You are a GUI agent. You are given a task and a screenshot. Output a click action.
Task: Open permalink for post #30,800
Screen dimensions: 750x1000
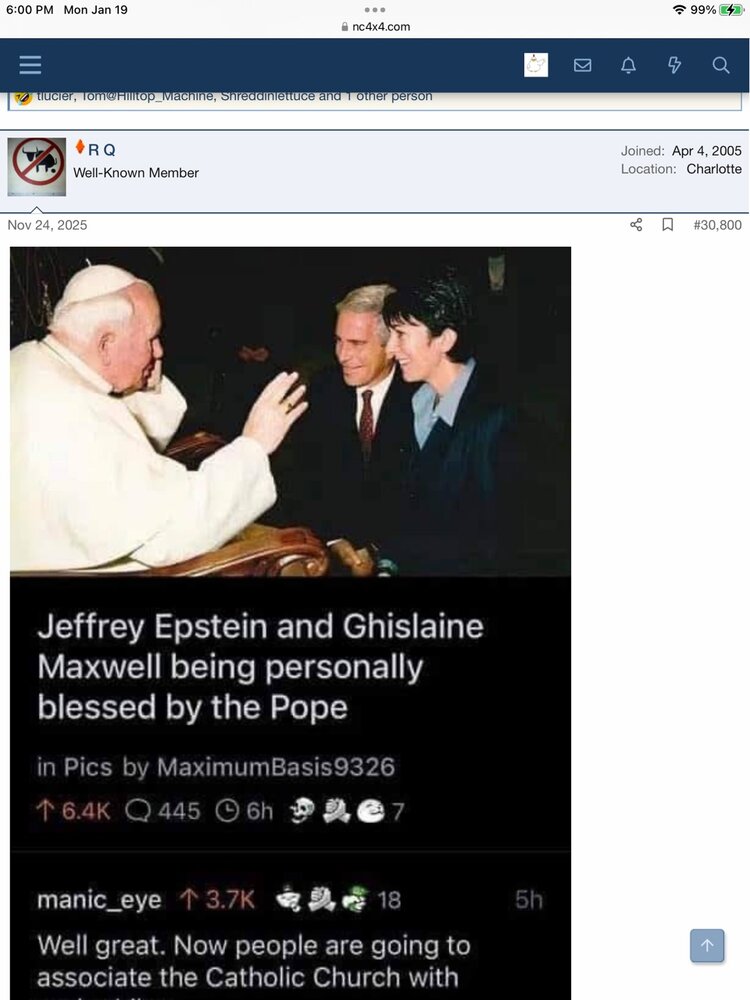(717, 224)
